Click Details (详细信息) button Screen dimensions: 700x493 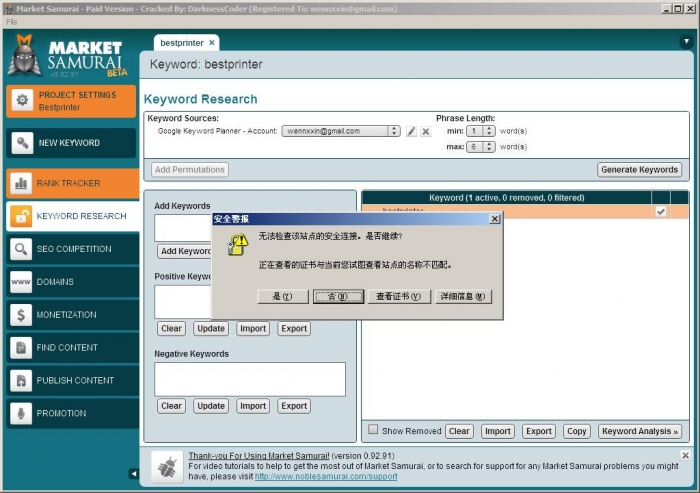click(463, 297)
